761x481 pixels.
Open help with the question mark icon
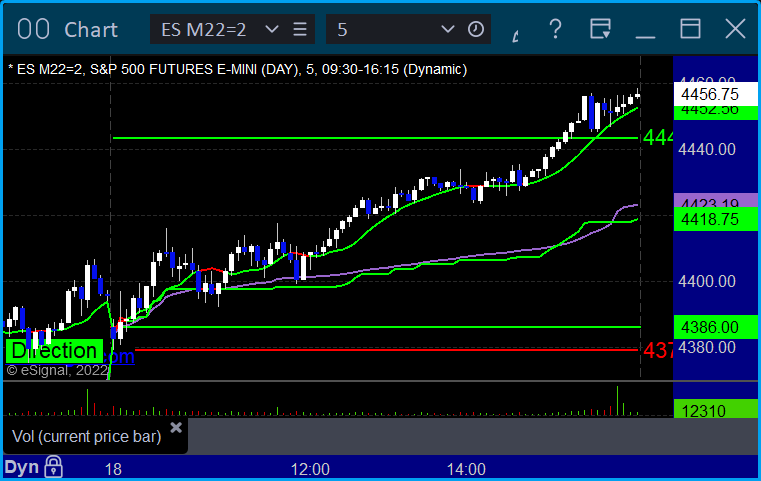pos(555,29)
